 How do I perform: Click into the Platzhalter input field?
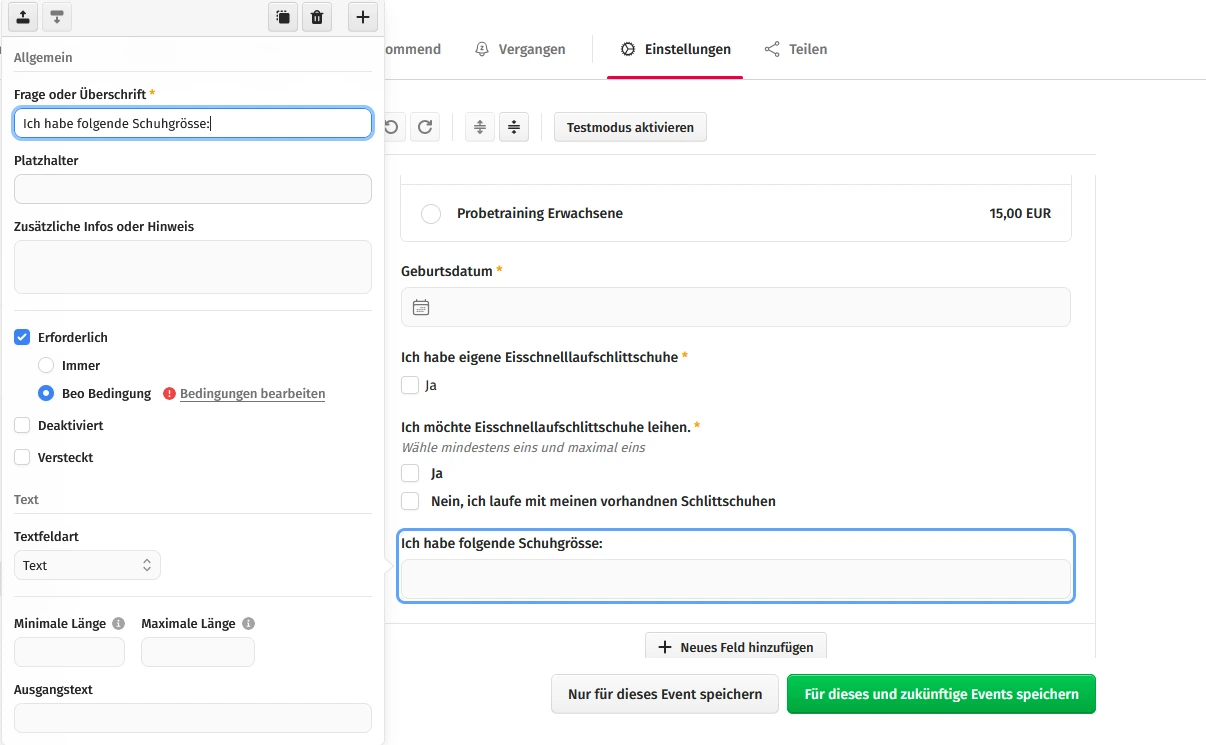coord(192,189)
